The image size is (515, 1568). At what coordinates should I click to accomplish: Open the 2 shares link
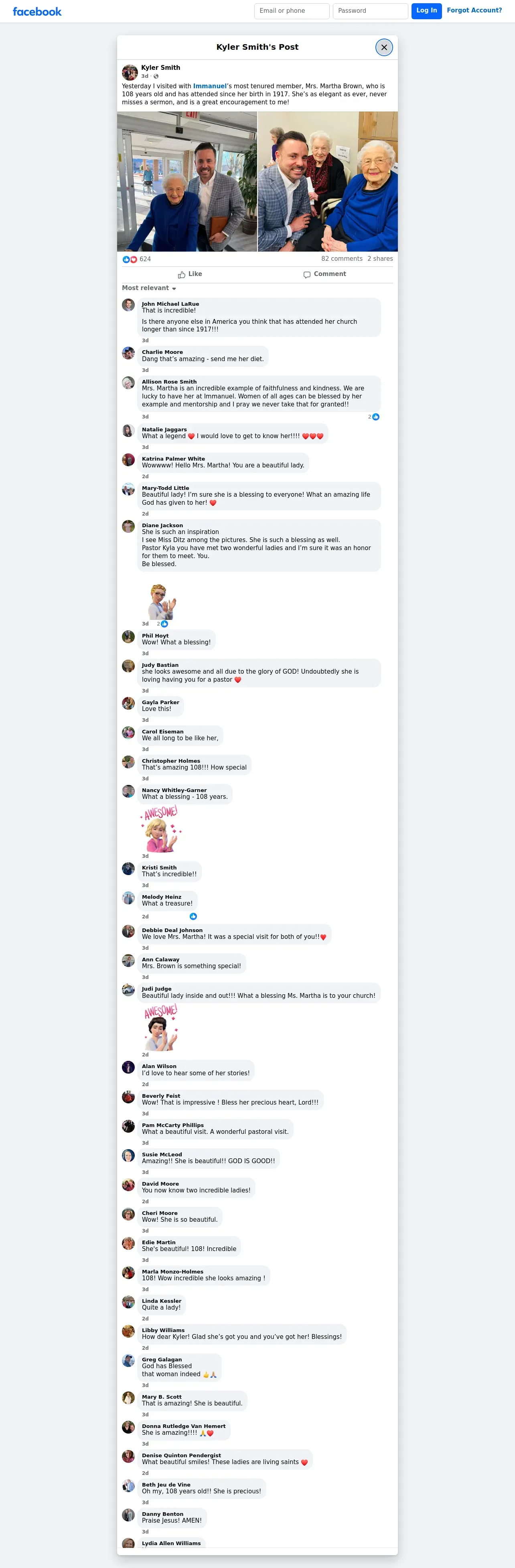pyautogui.click(x=380, y=259)
